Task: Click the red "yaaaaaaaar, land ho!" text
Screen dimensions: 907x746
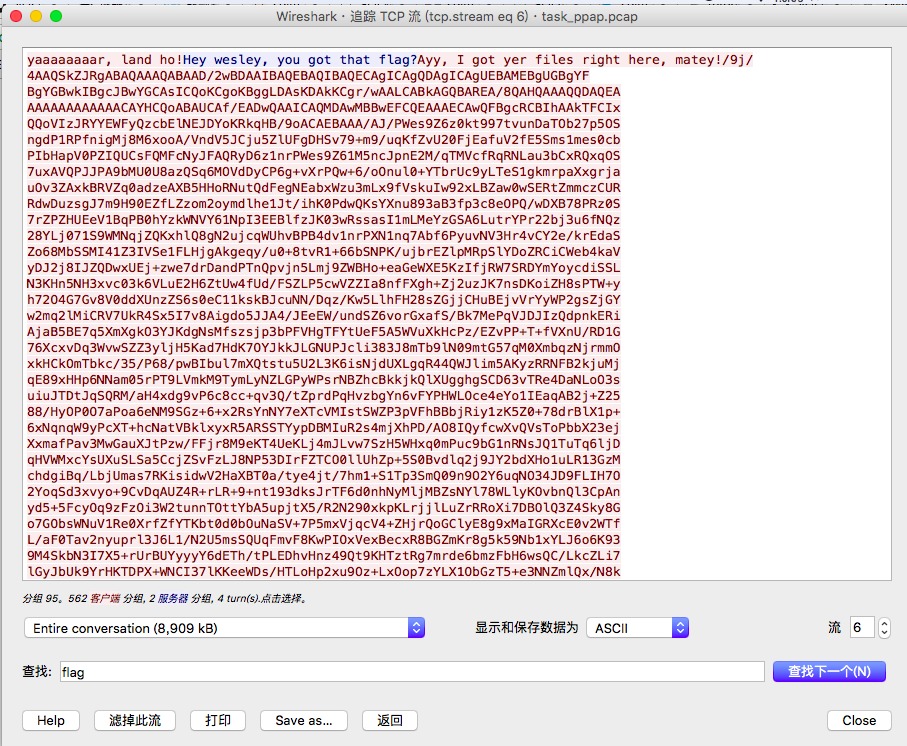Action: [x=103, y=60]
